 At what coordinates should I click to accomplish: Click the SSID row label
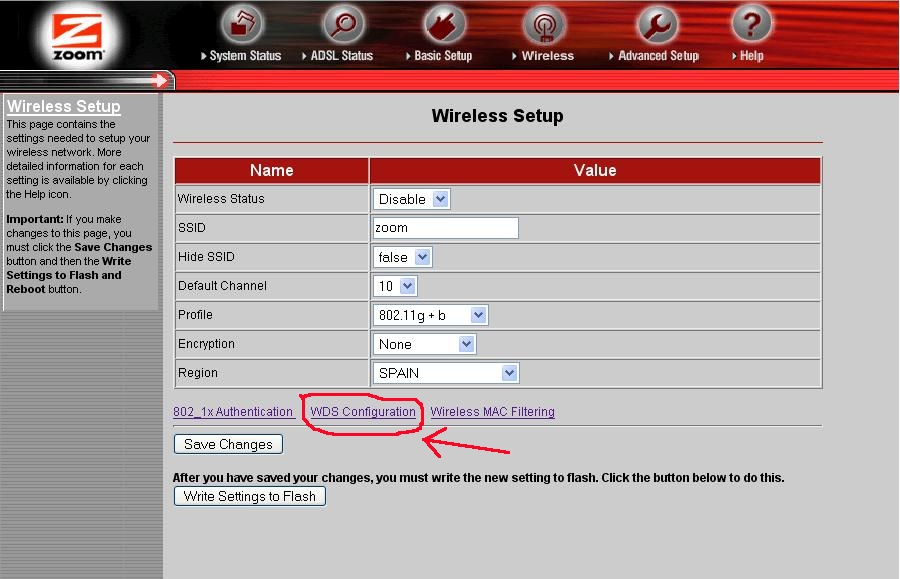(x=192, y=228)
